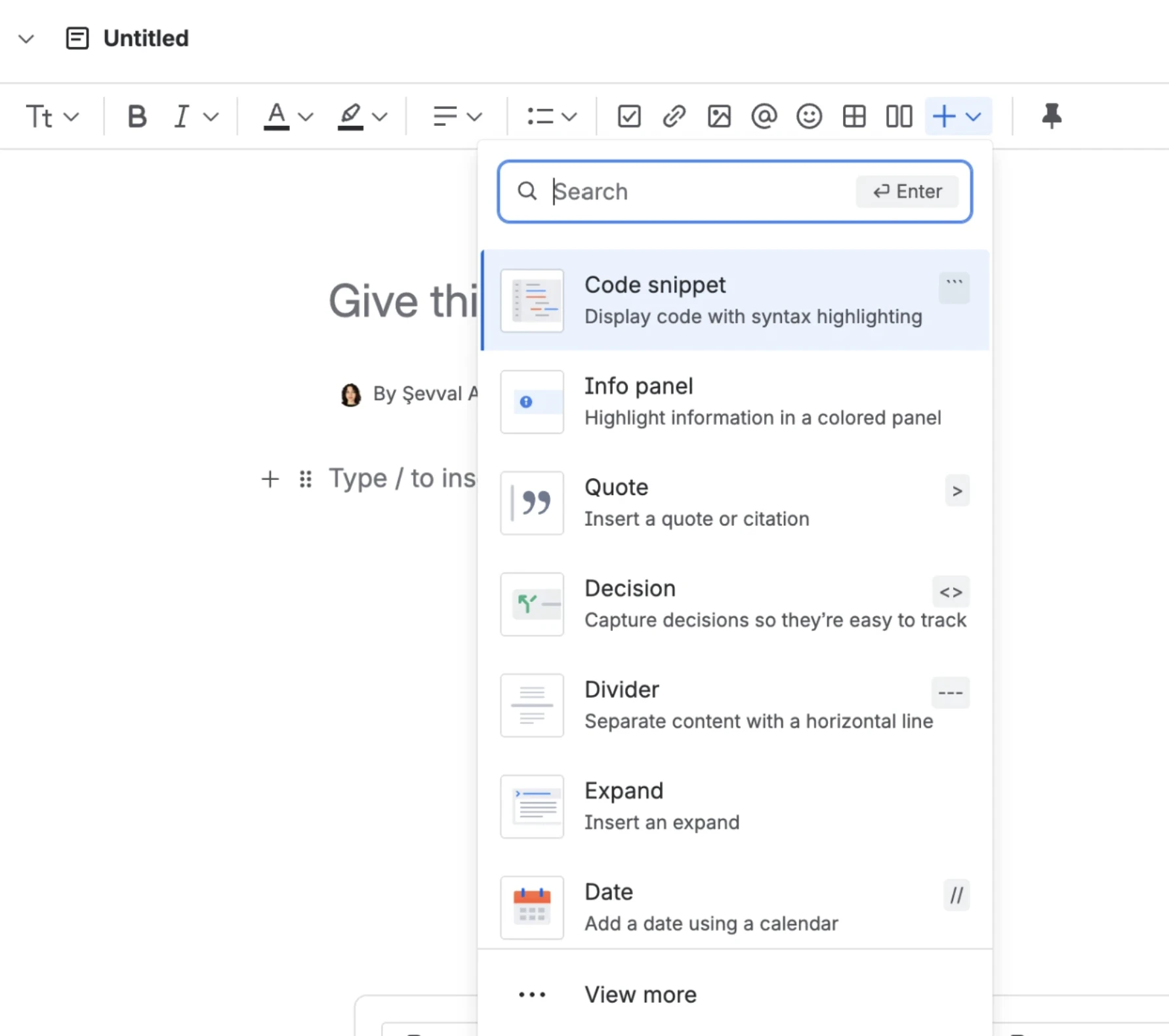The image size is (1169, 1036).
Task: Apply highlight color with the marker icon
Action: click(x=350, y=117)
